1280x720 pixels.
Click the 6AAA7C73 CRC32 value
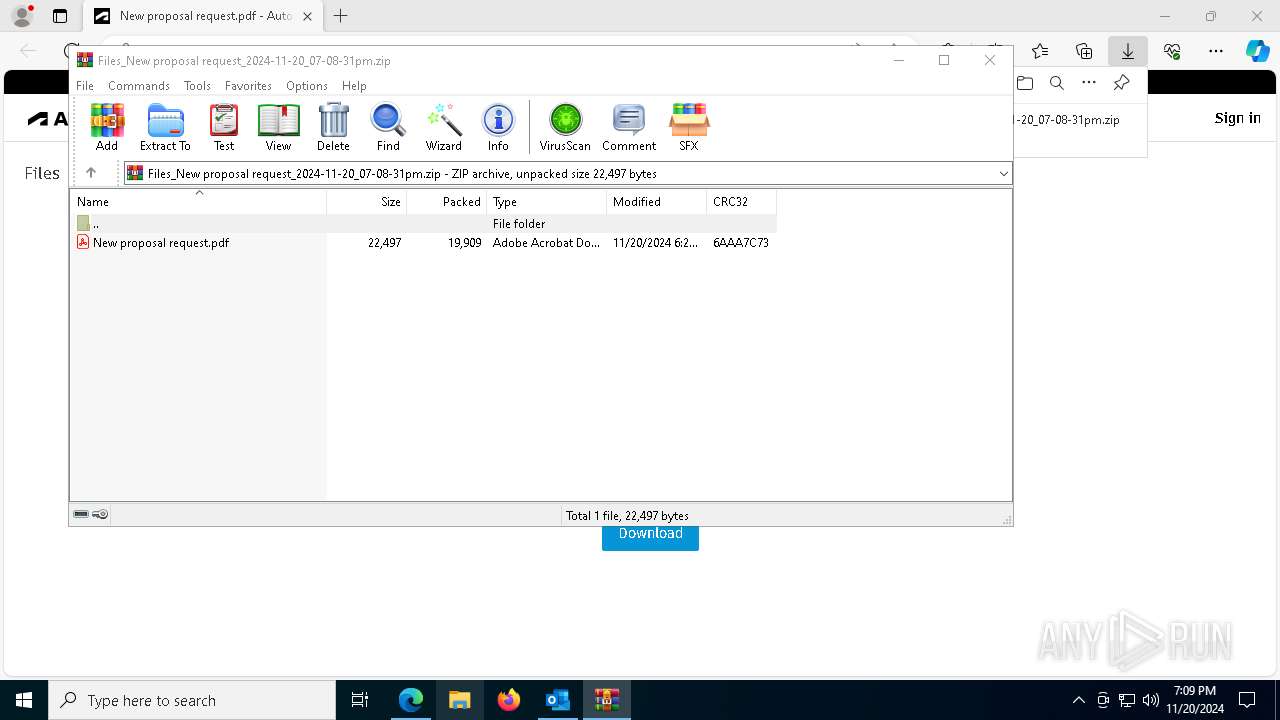tap(741, 242)
